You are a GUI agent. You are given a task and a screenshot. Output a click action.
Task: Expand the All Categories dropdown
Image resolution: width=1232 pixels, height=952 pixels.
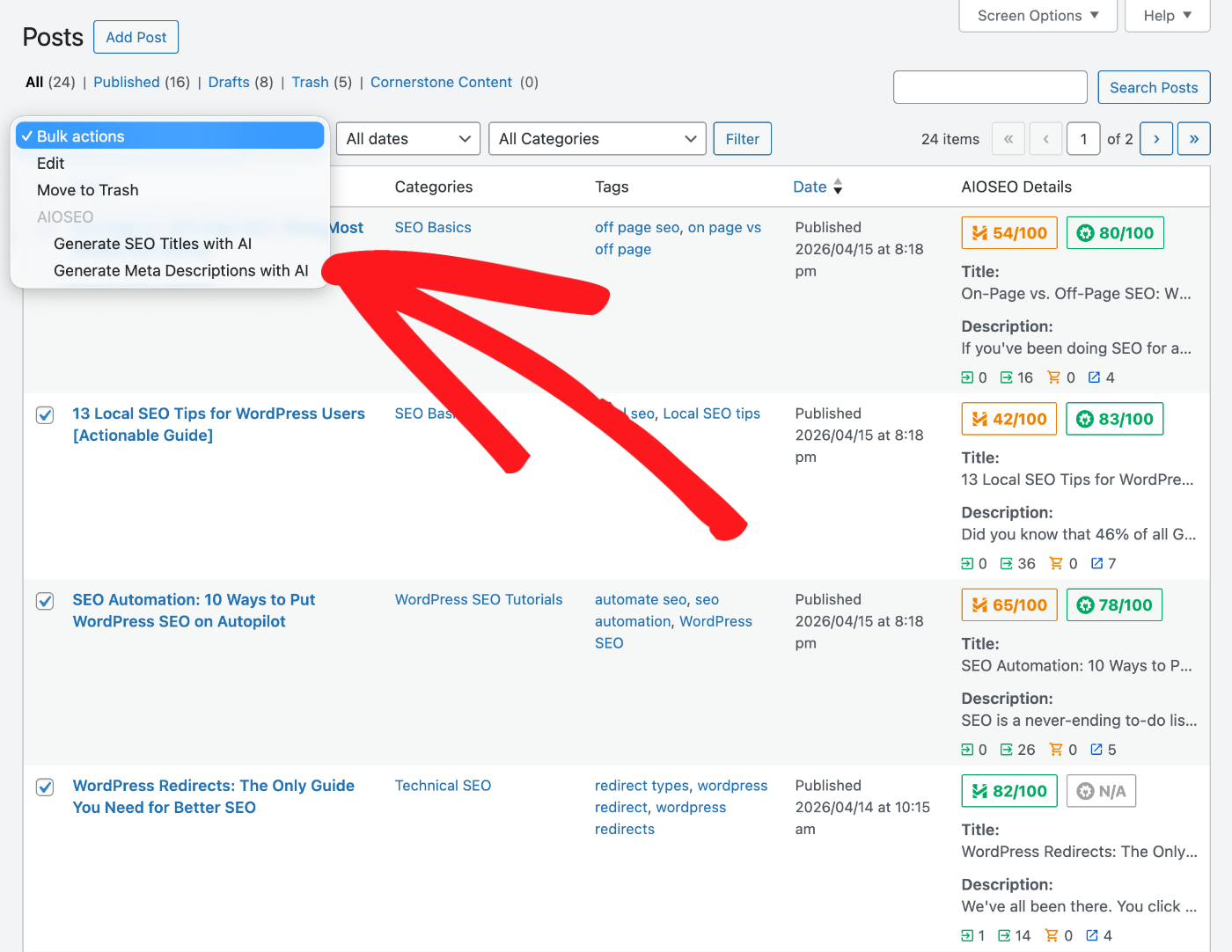(x=597, y=138)
